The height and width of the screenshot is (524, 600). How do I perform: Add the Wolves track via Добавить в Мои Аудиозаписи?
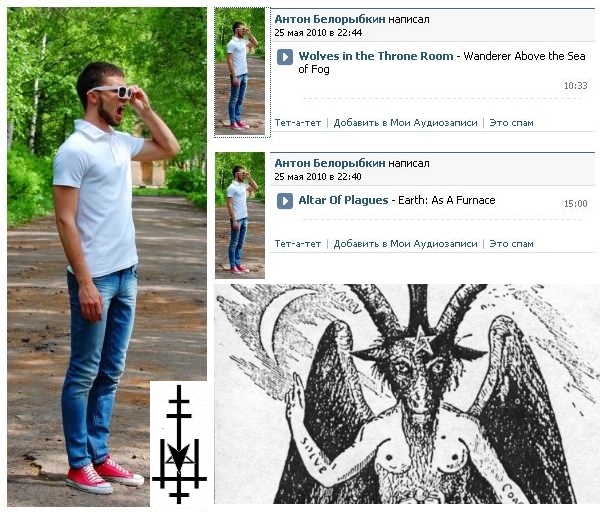coord(405,123)
